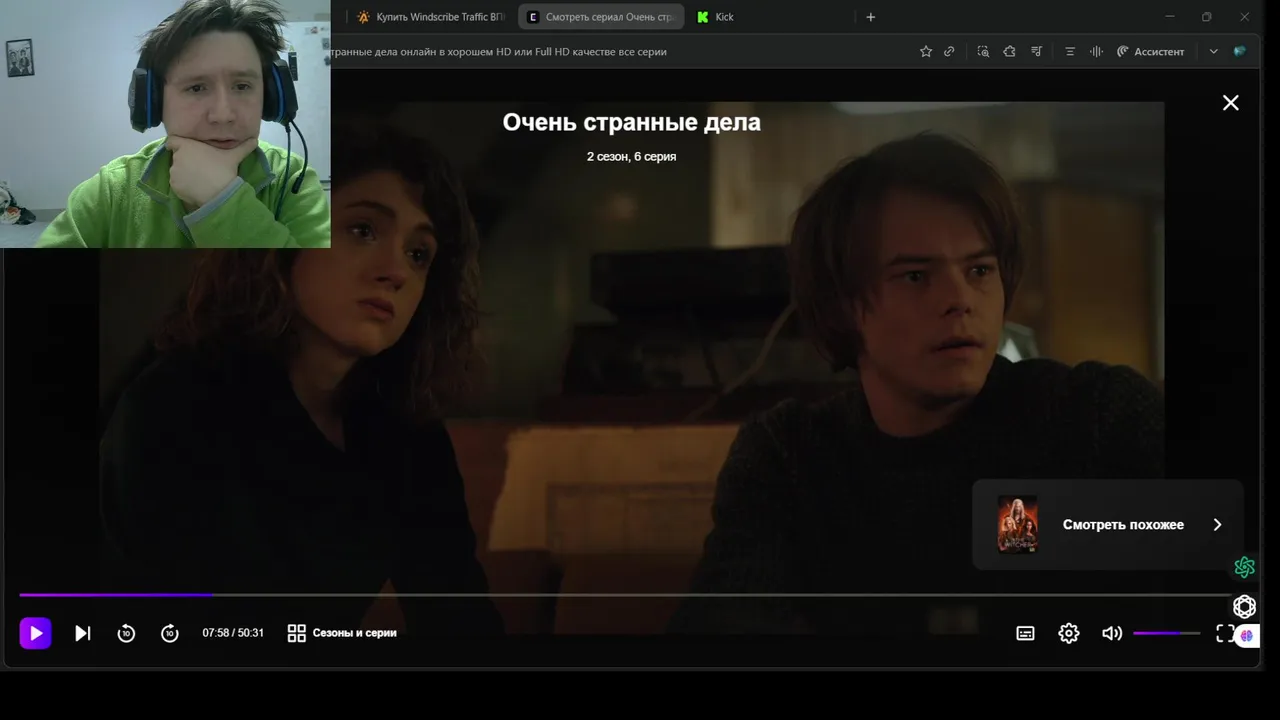Viewport: 1280px width, 720px height.
Task: Click the audio waveform toolbar icon
Action: pos(1096,51)
